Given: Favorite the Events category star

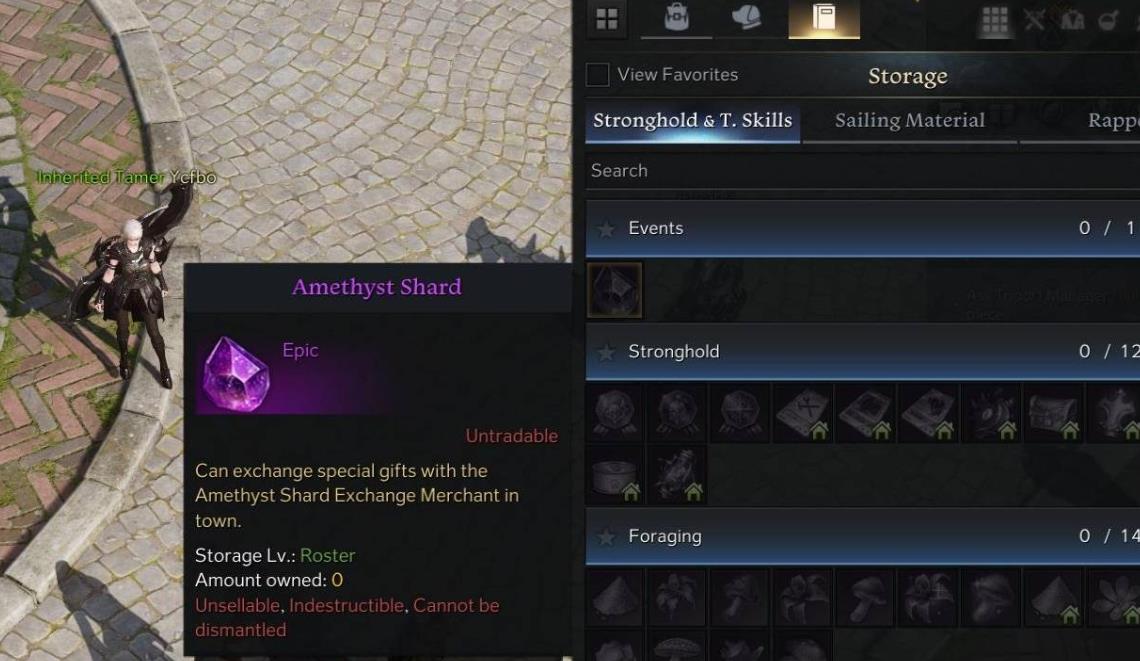Looking at the screenshot, I should 606,229.
